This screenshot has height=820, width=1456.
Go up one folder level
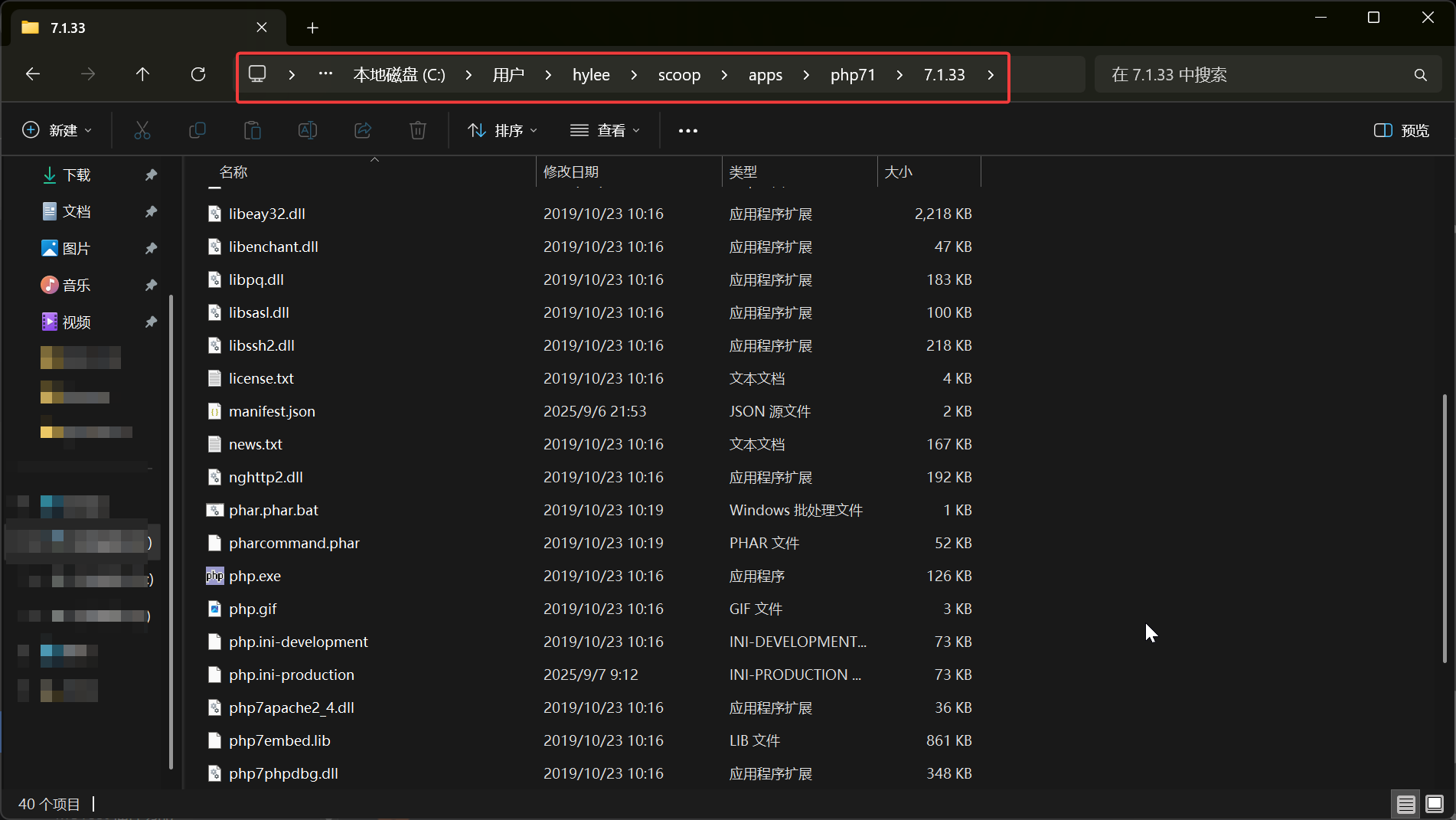coord(142,74)
